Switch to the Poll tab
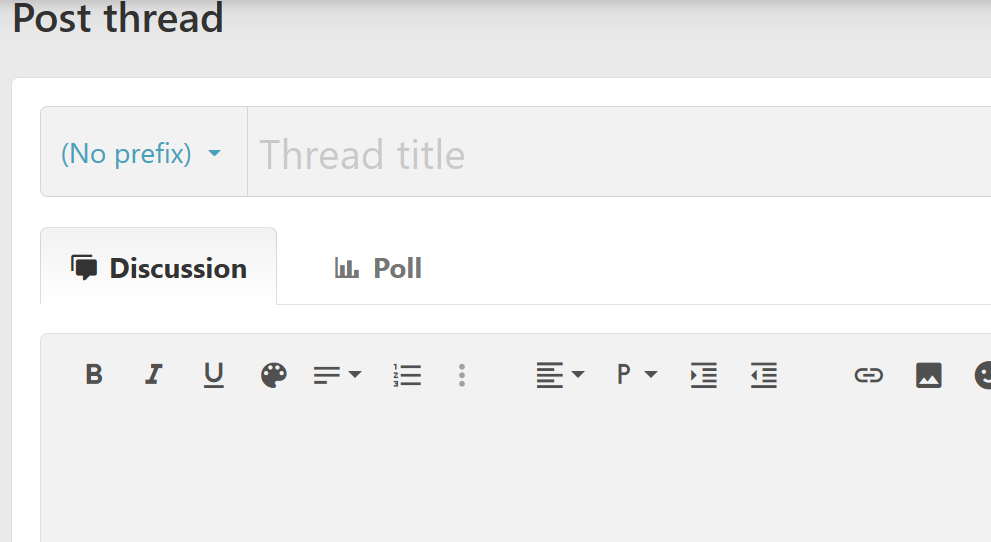 pyautogui.click(x=378, y=268)
